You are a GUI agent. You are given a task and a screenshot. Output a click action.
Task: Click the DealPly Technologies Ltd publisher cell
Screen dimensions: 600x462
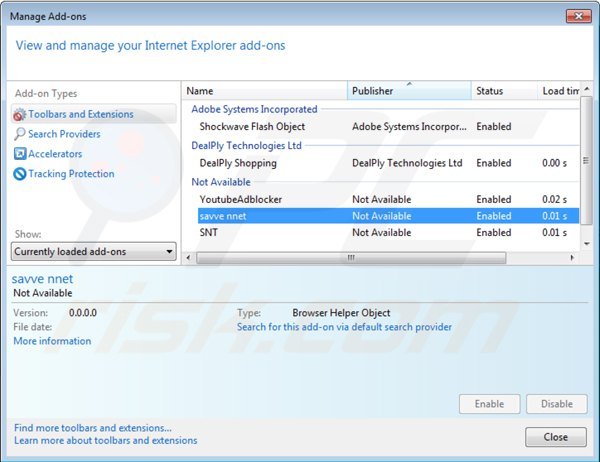click(407, 163)
